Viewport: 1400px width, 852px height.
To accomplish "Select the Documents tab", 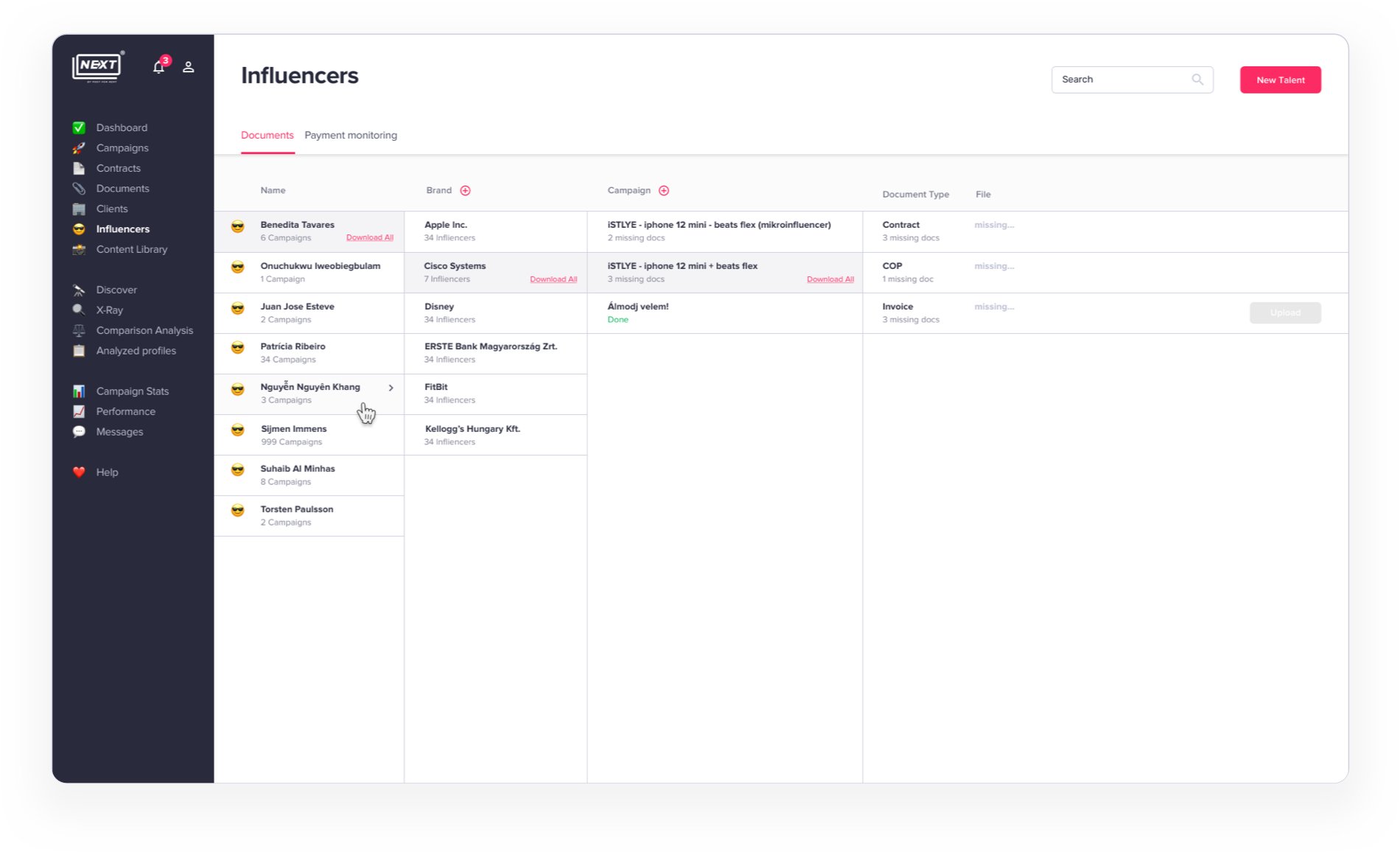I will [267, 136].
